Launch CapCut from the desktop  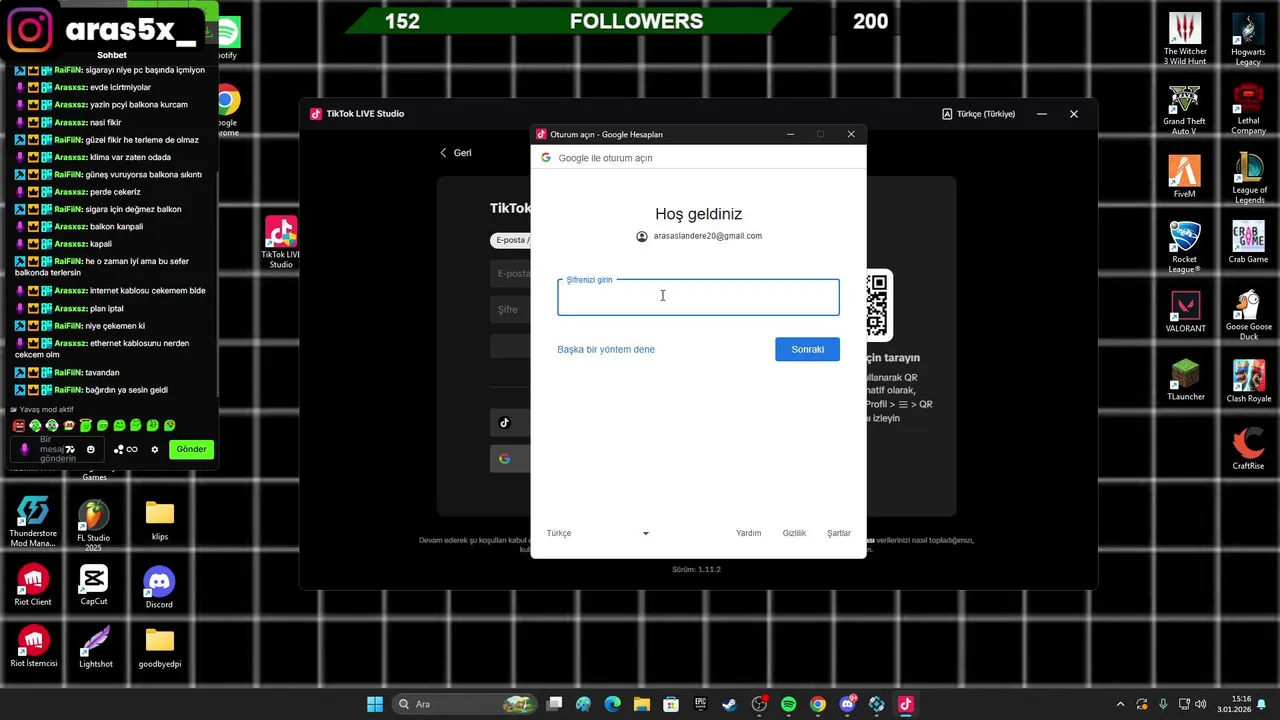point(94,586)
